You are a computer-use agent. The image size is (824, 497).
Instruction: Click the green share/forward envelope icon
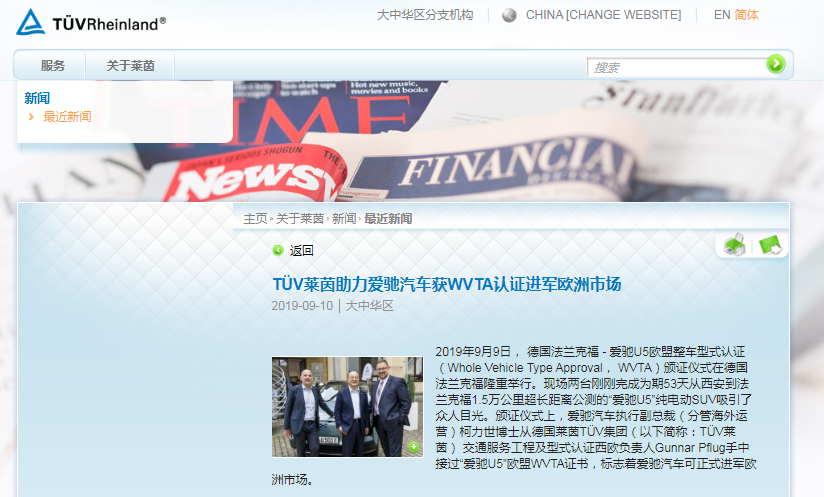(769, 244)
